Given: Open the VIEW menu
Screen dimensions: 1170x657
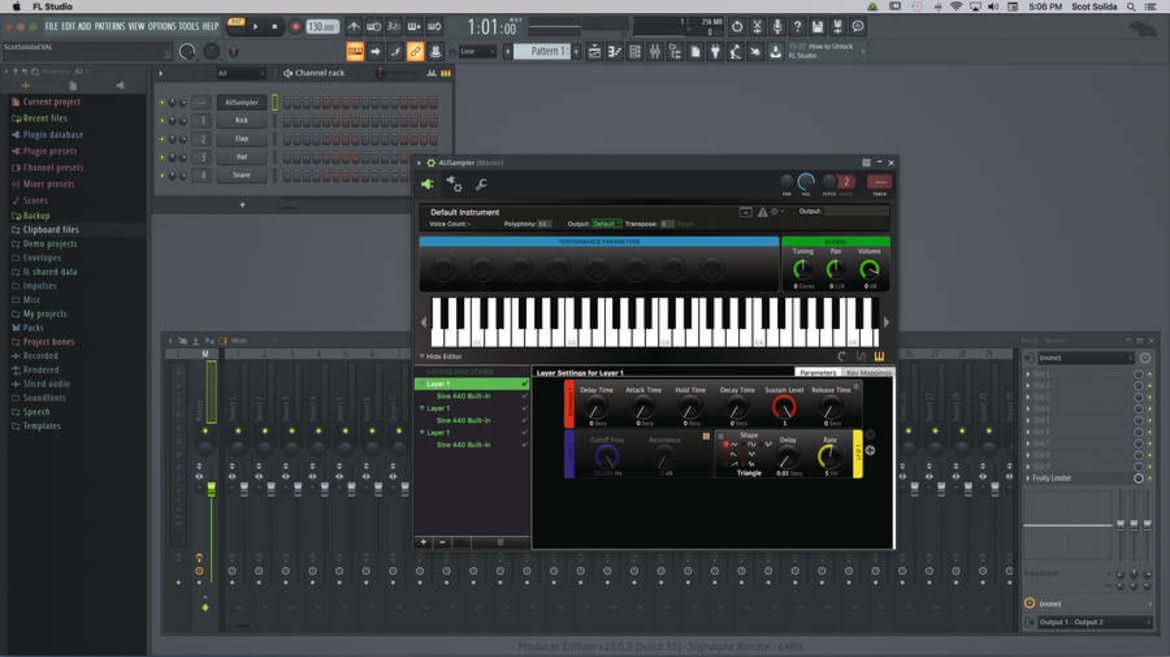Looking at the screenshot, I should (x=137, y=26).
